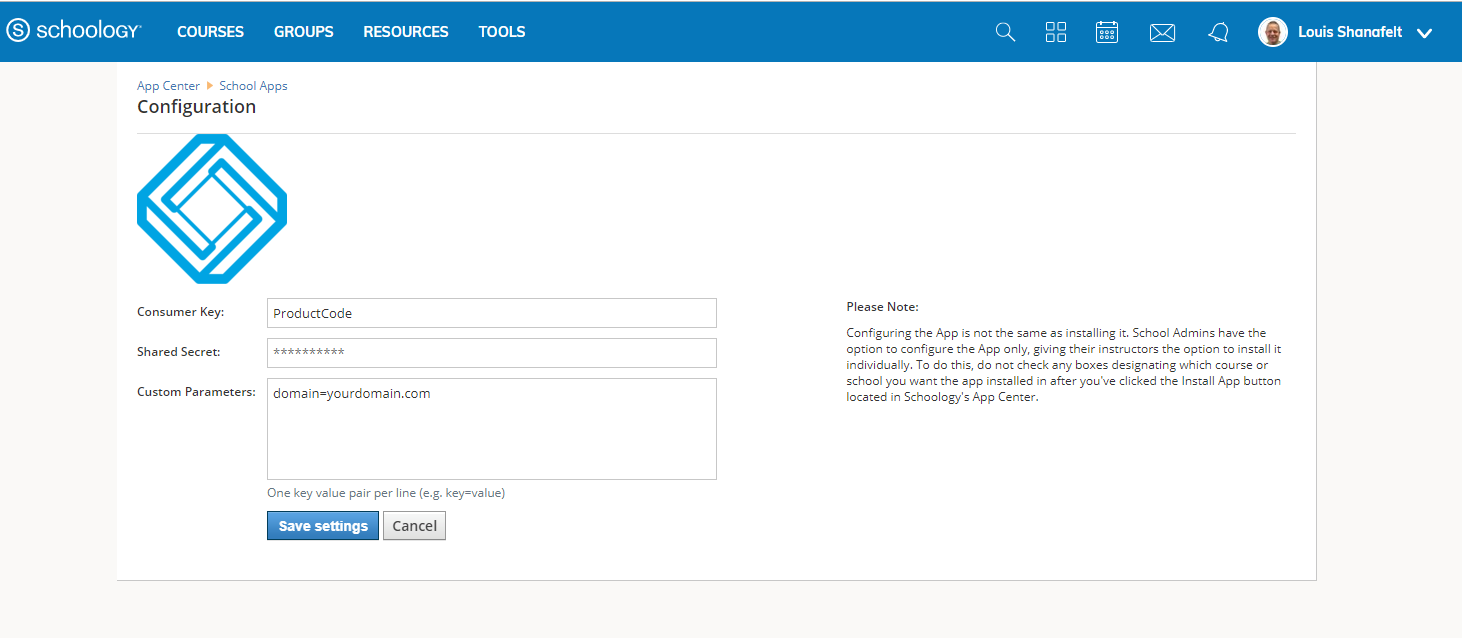Open the calendar icon in header
The height and width of the screenshot is (638, 1462).
[x=1107, y=32]
